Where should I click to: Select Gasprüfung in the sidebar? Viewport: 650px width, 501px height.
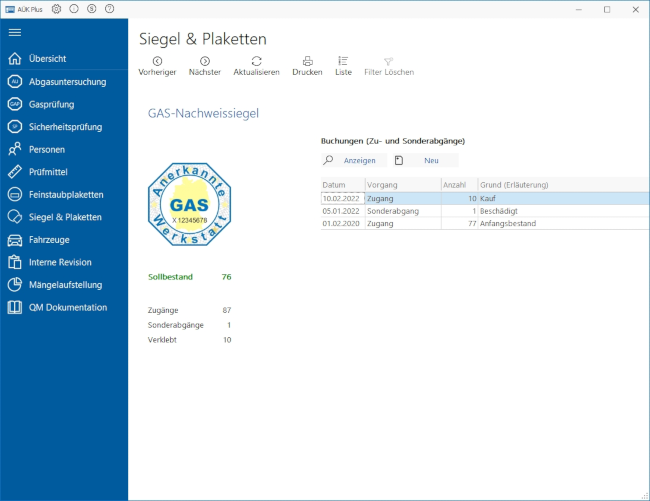[52, 104]
